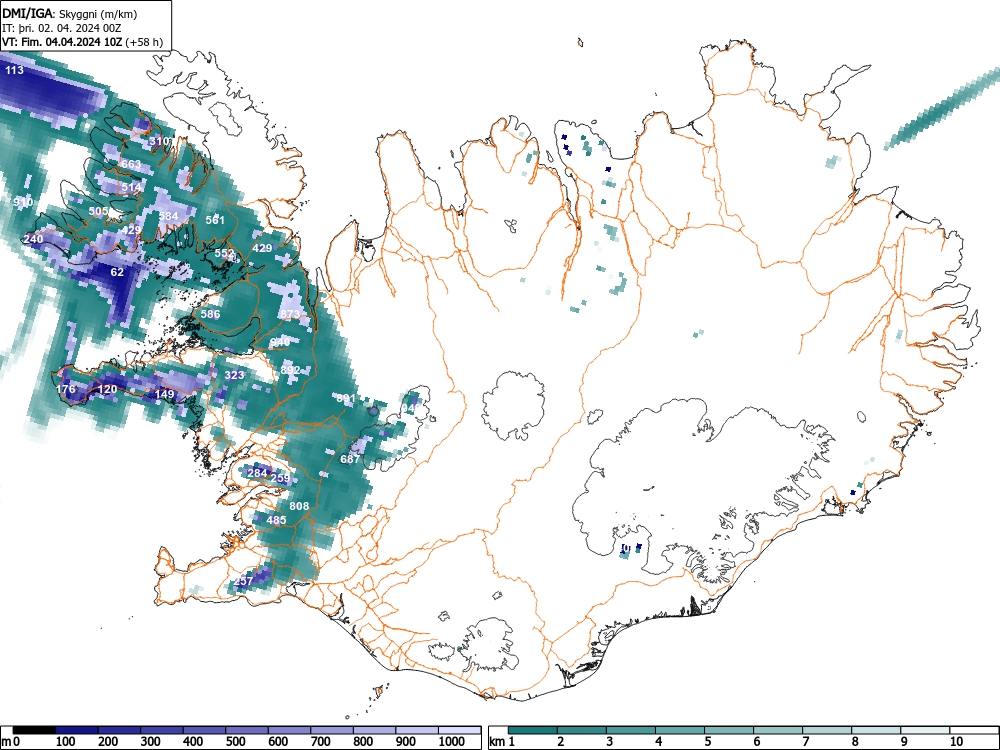Viewport: 1000px width, 750px height.
Task: Select the 310 visibility label
Action: point(159,141)
